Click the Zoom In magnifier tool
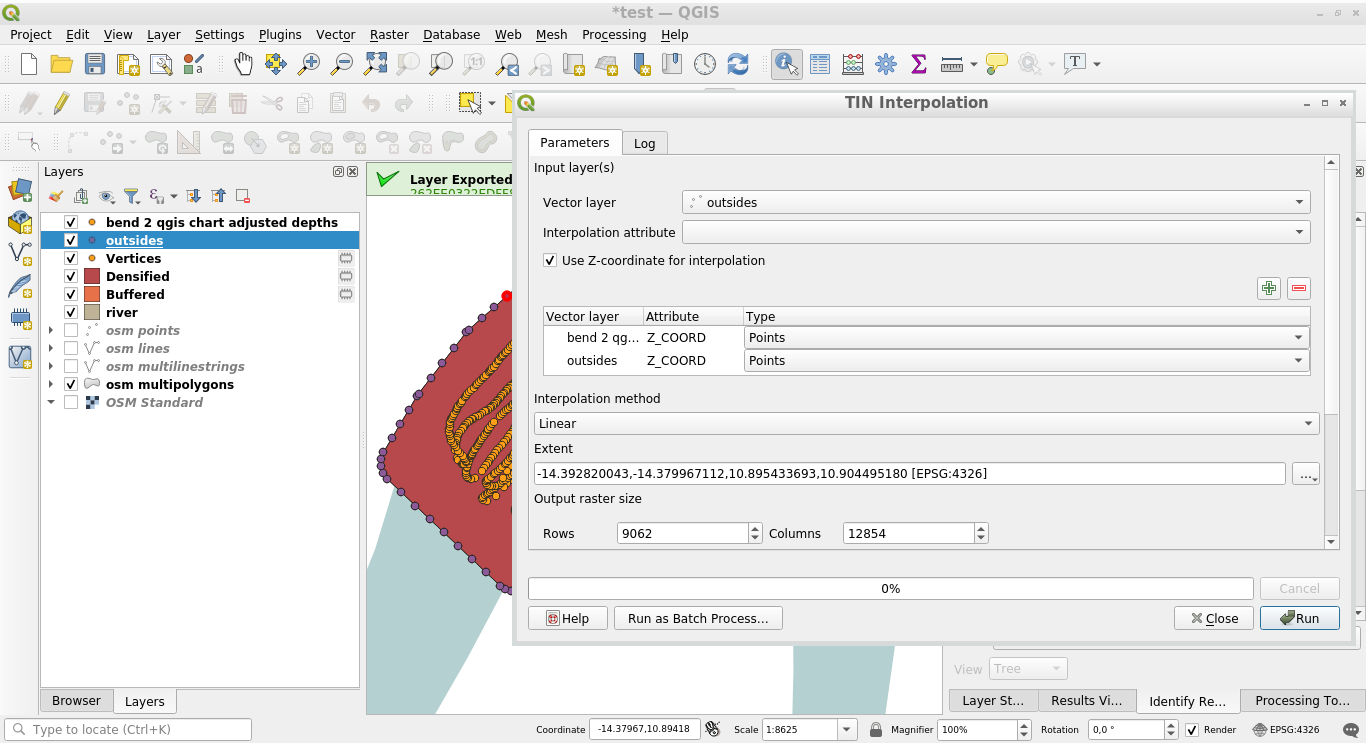Image resolution: width=1366 pixels, height=743 pixels. click(x=309, y=64)
